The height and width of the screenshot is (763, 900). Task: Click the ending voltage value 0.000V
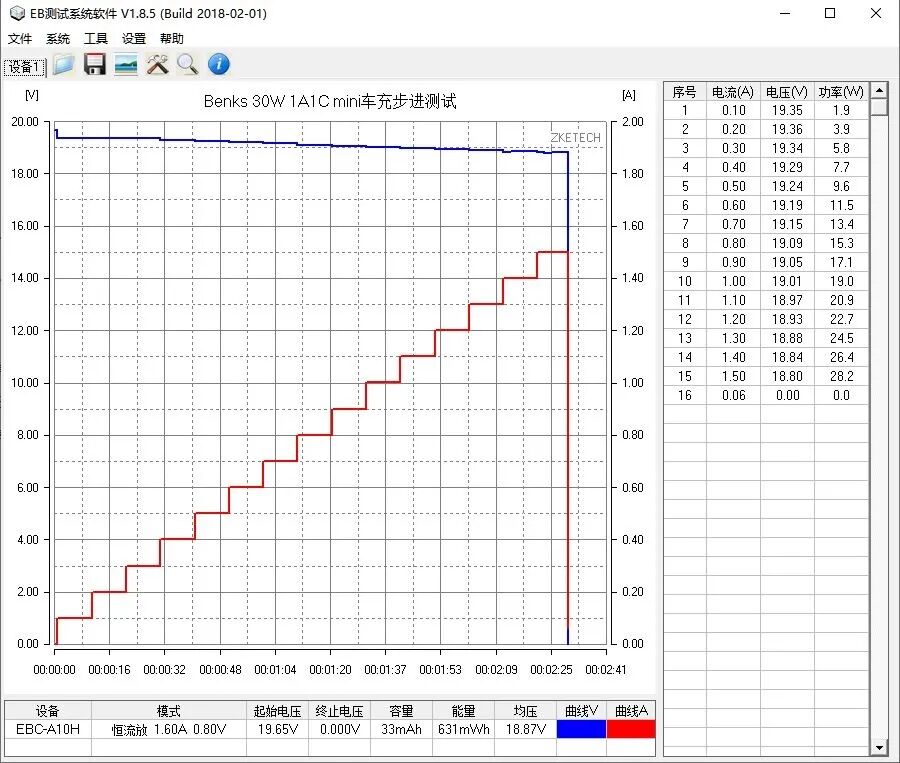[x=339, y=729]
